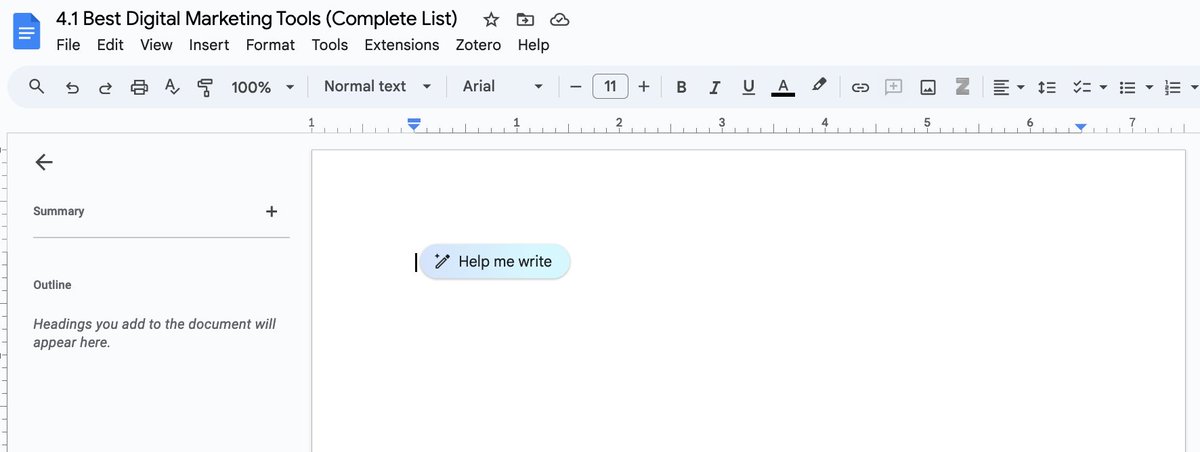
Task: Open the Tools menu
Action: (330, 45)
